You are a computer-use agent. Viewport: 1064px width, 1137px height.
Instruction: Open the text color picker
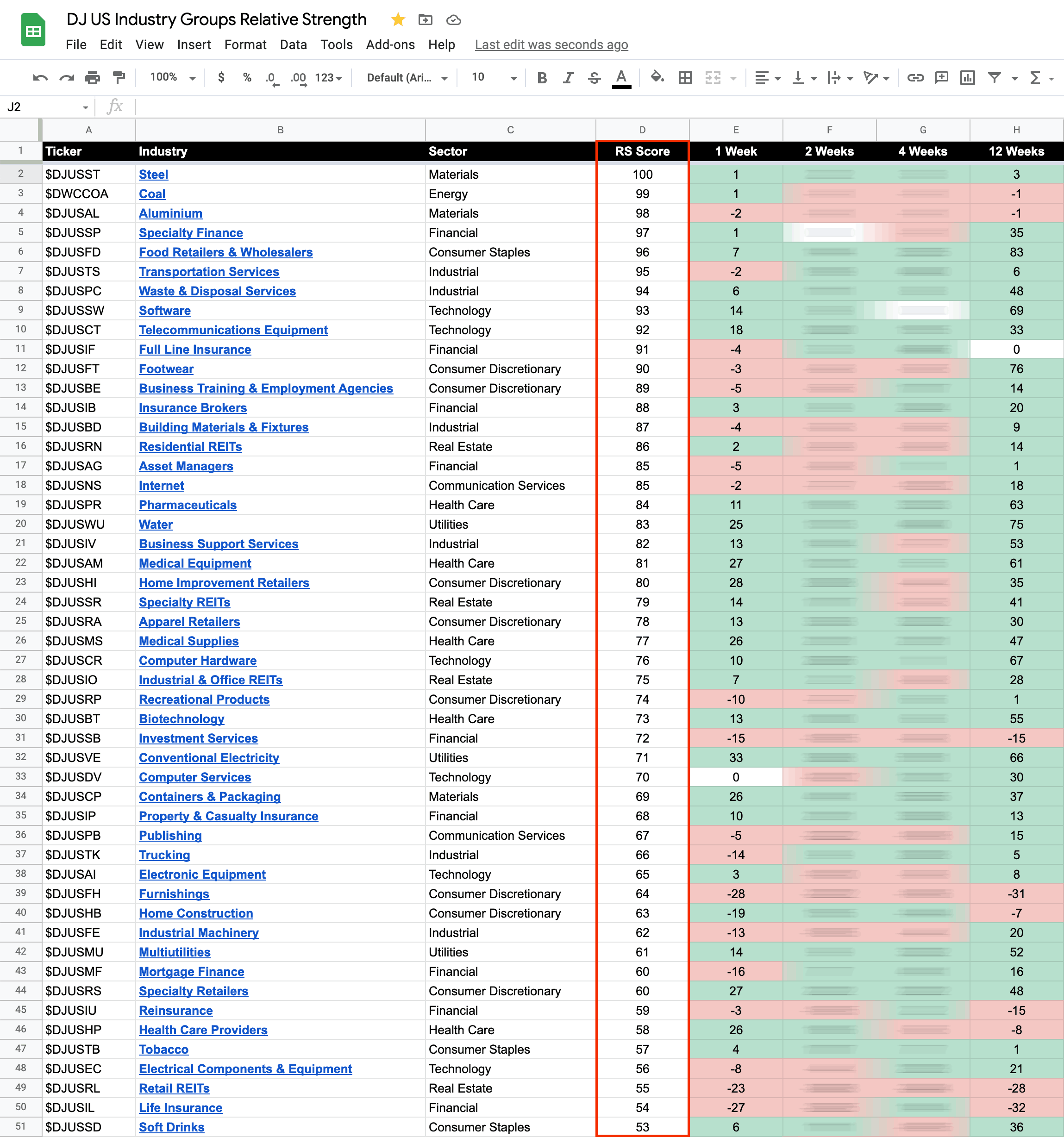pyautogui.click(x=621, y=78)
